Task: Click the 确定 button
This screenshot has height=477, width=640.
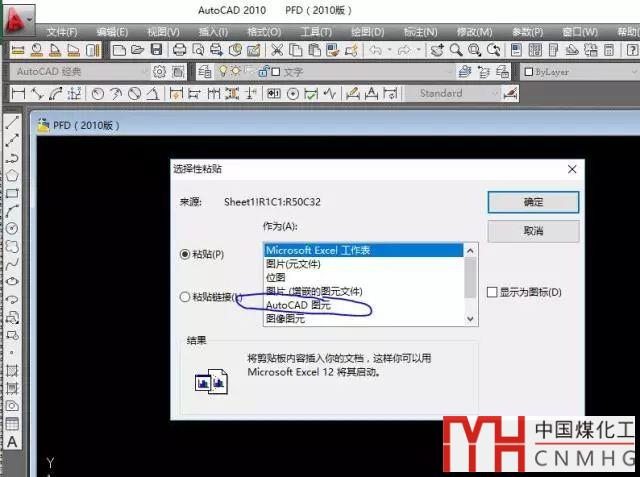Action: click(533, 202)
